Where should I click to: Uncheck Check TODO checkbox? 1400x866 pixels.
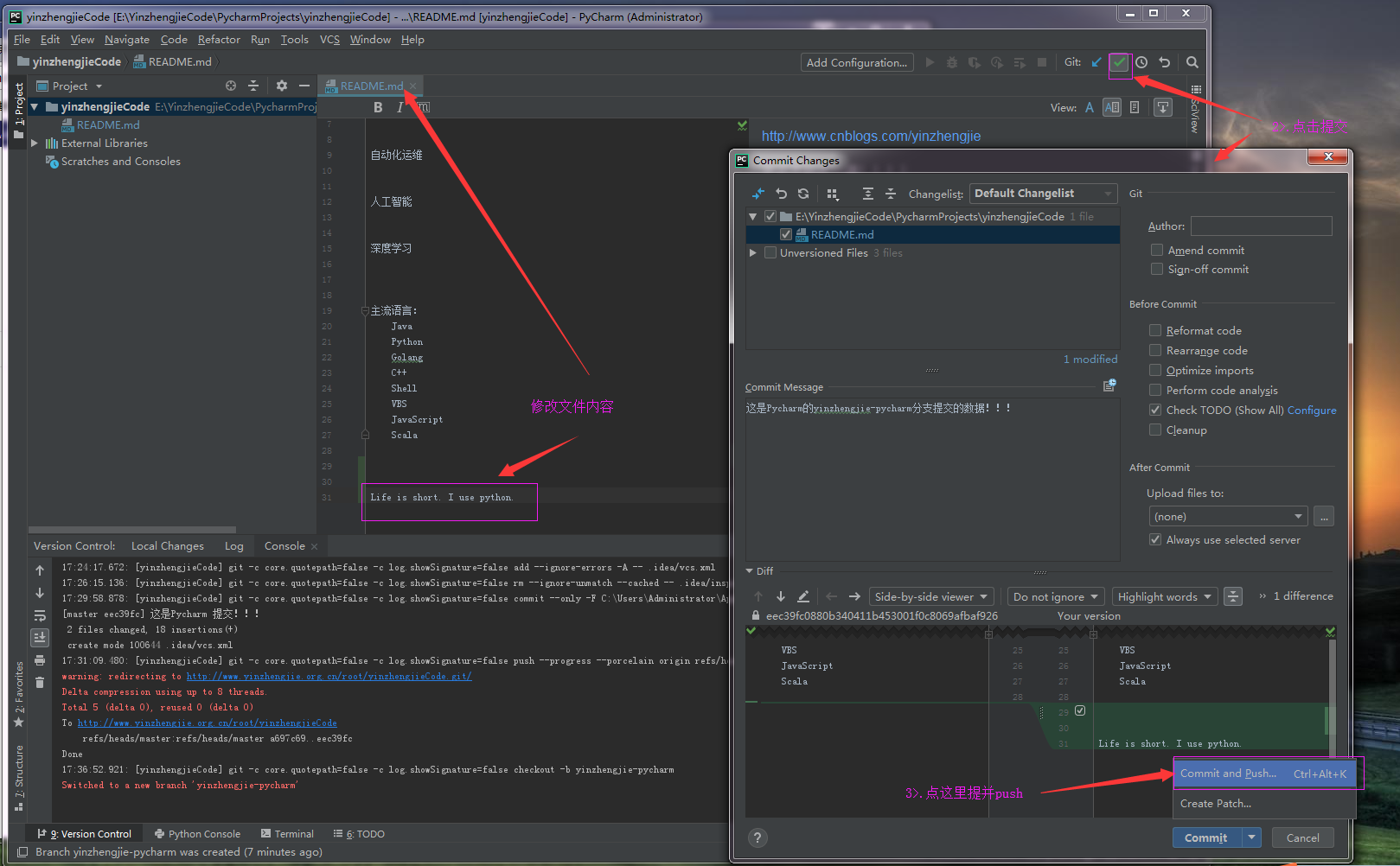click(x=1155, y=410)
